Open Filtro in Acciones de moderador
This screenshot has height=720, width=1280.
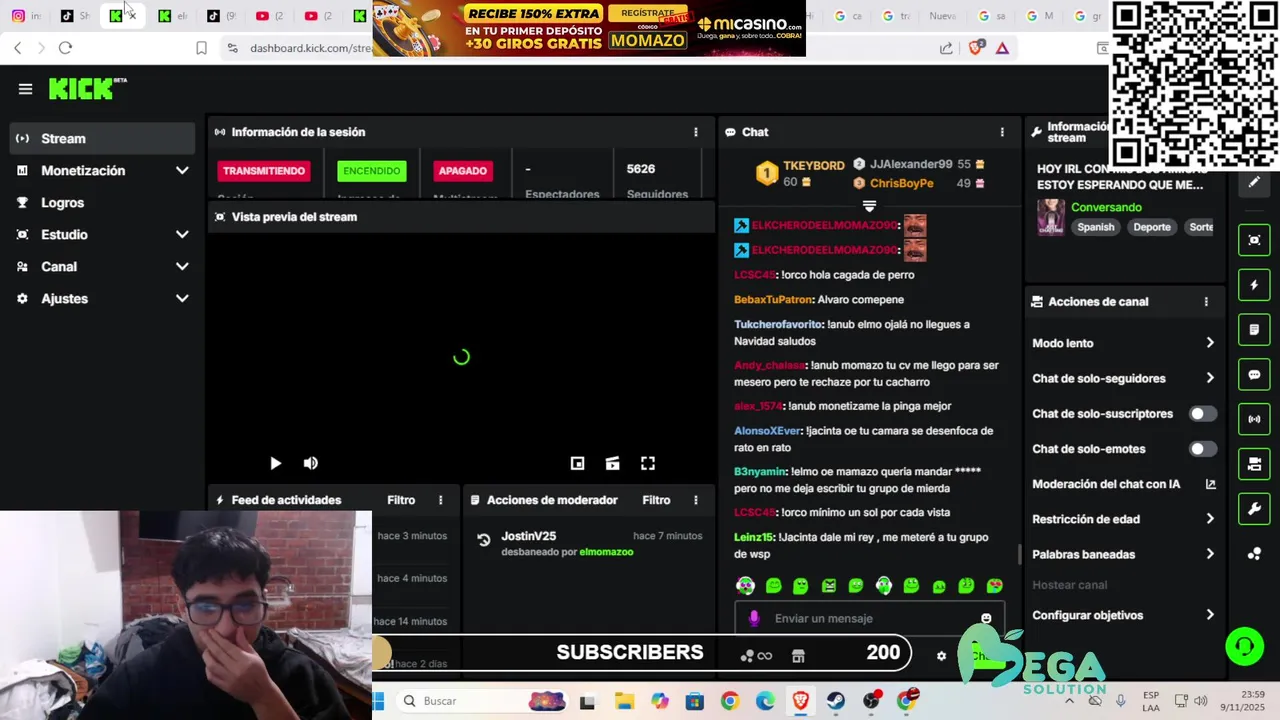click(x=656, y=500)
